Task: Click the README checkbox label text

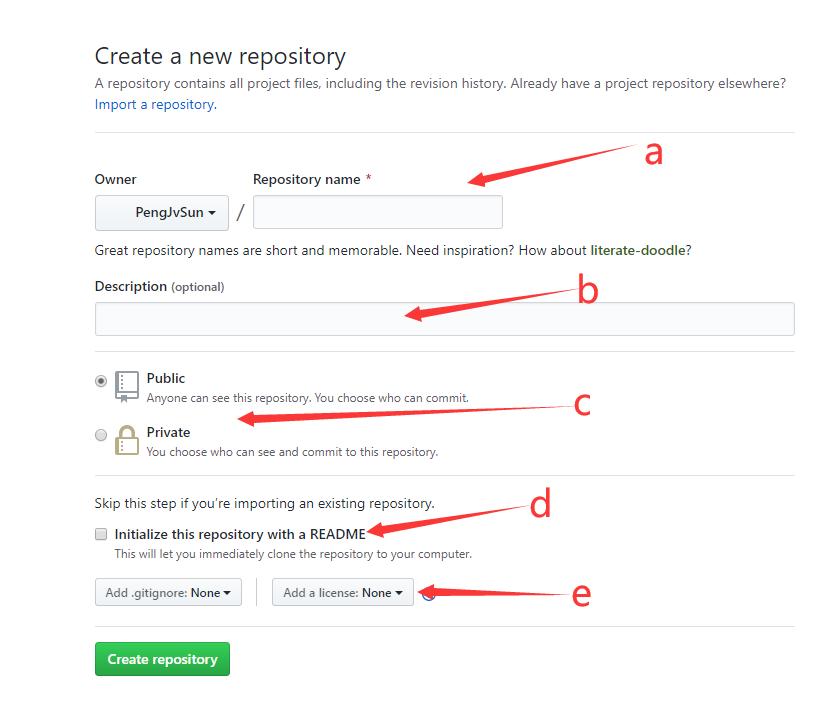Action: pyautogui.click(x=240, y=534)
